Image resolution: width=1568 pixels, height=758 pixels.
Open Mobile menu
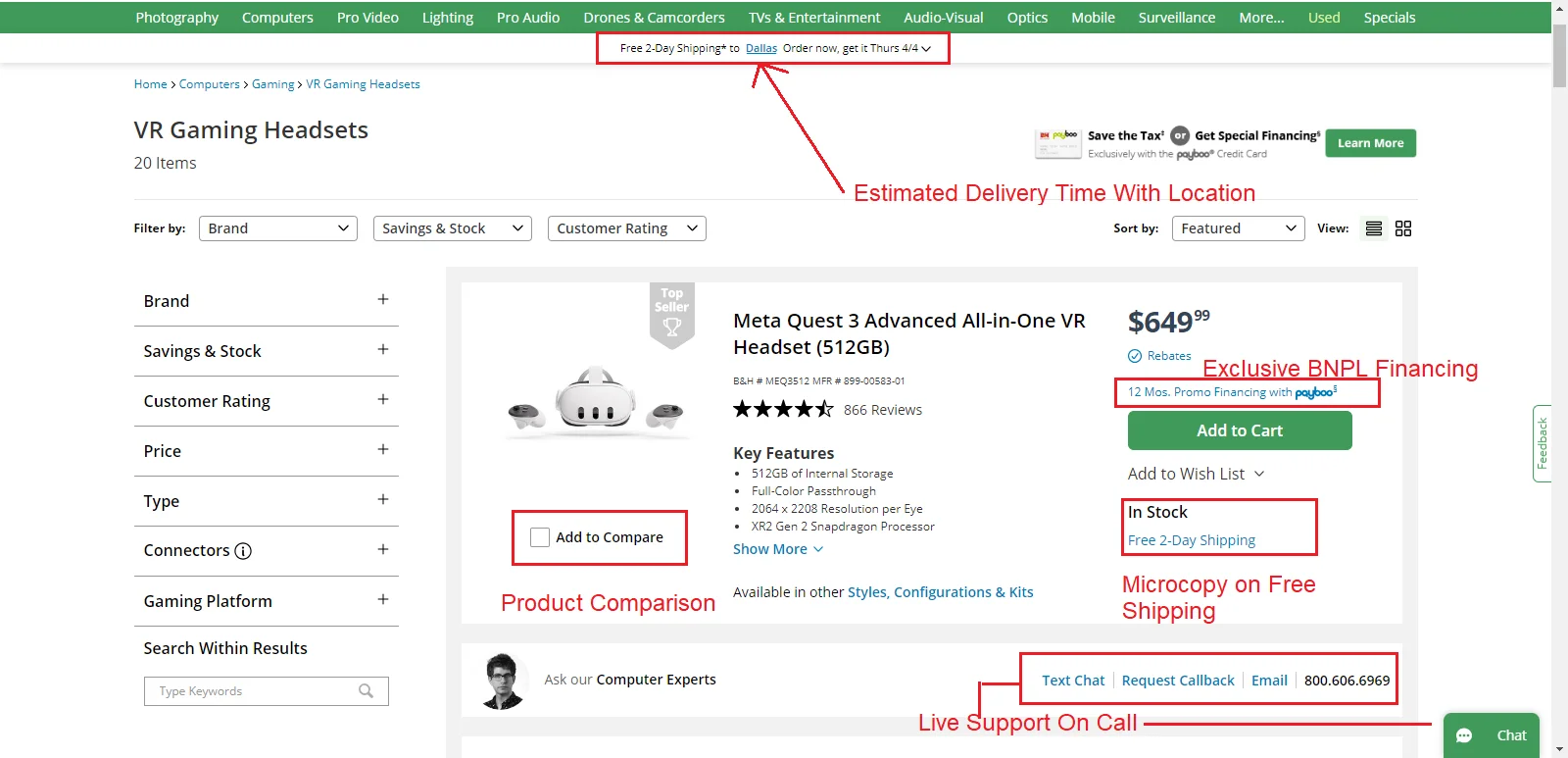[1093, 18]
